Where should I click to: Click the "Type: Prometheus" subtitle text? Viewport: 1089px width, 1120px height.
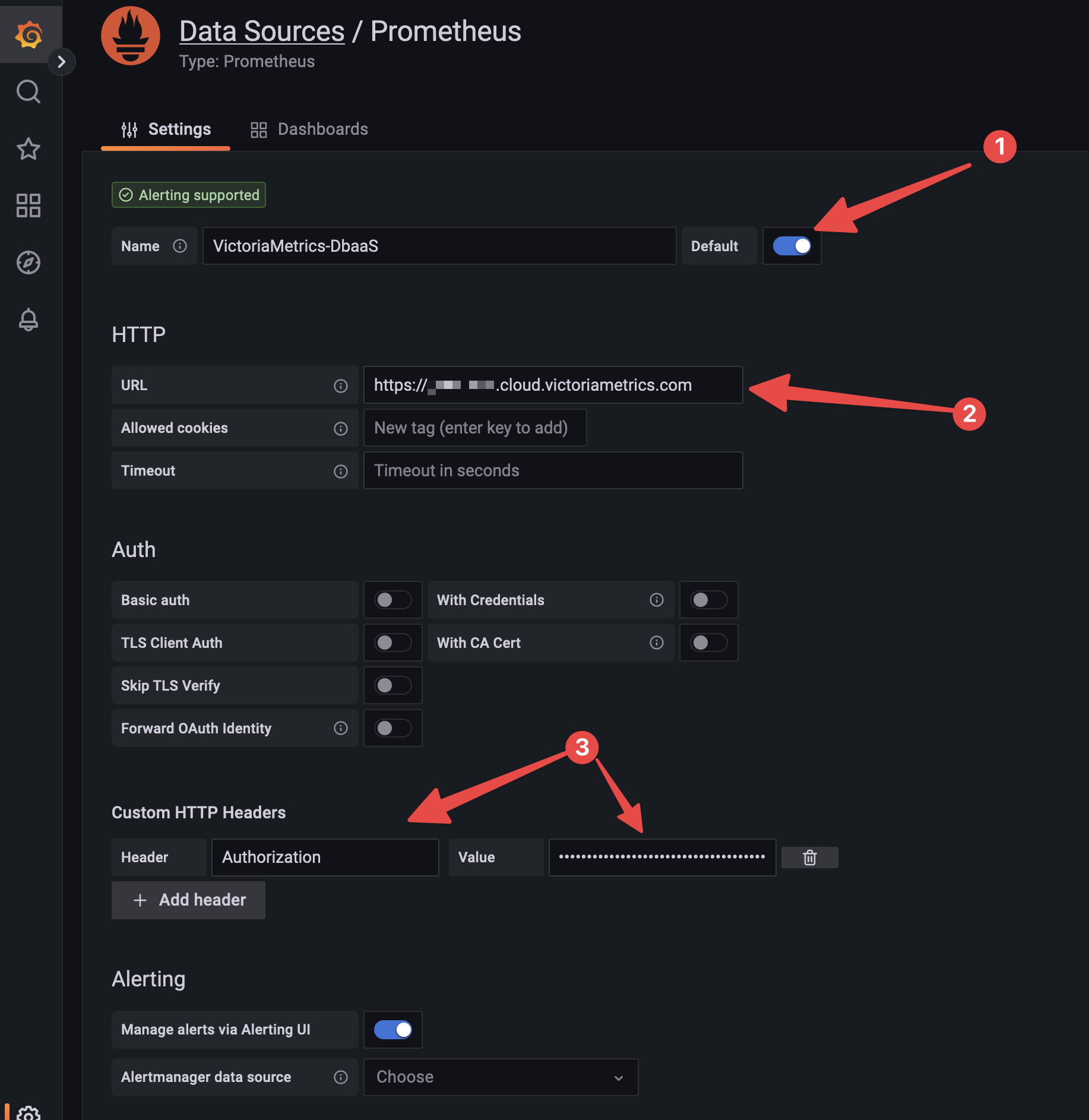click(247, 62)
